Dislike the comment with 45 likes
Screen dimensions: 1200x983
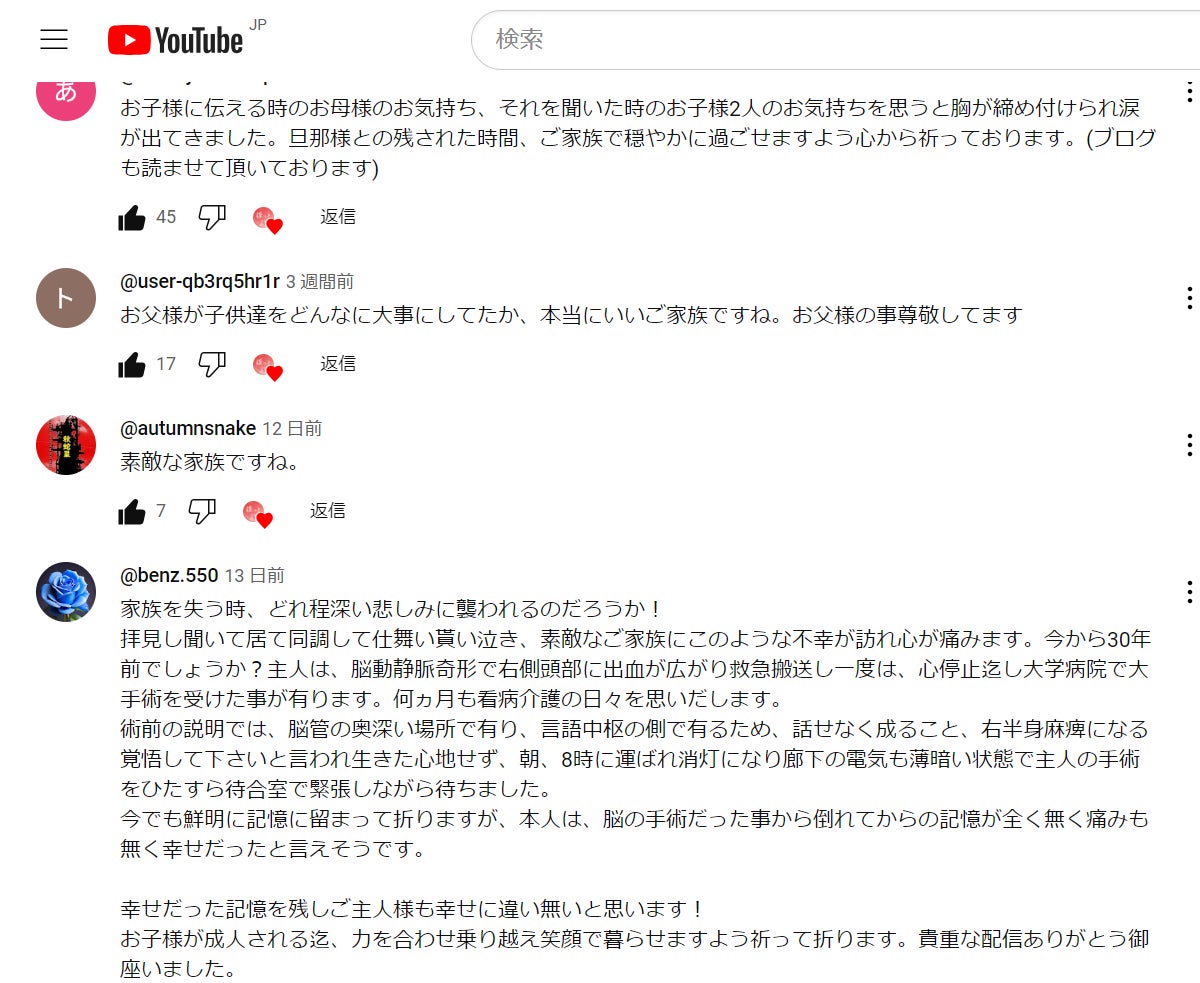212,217
